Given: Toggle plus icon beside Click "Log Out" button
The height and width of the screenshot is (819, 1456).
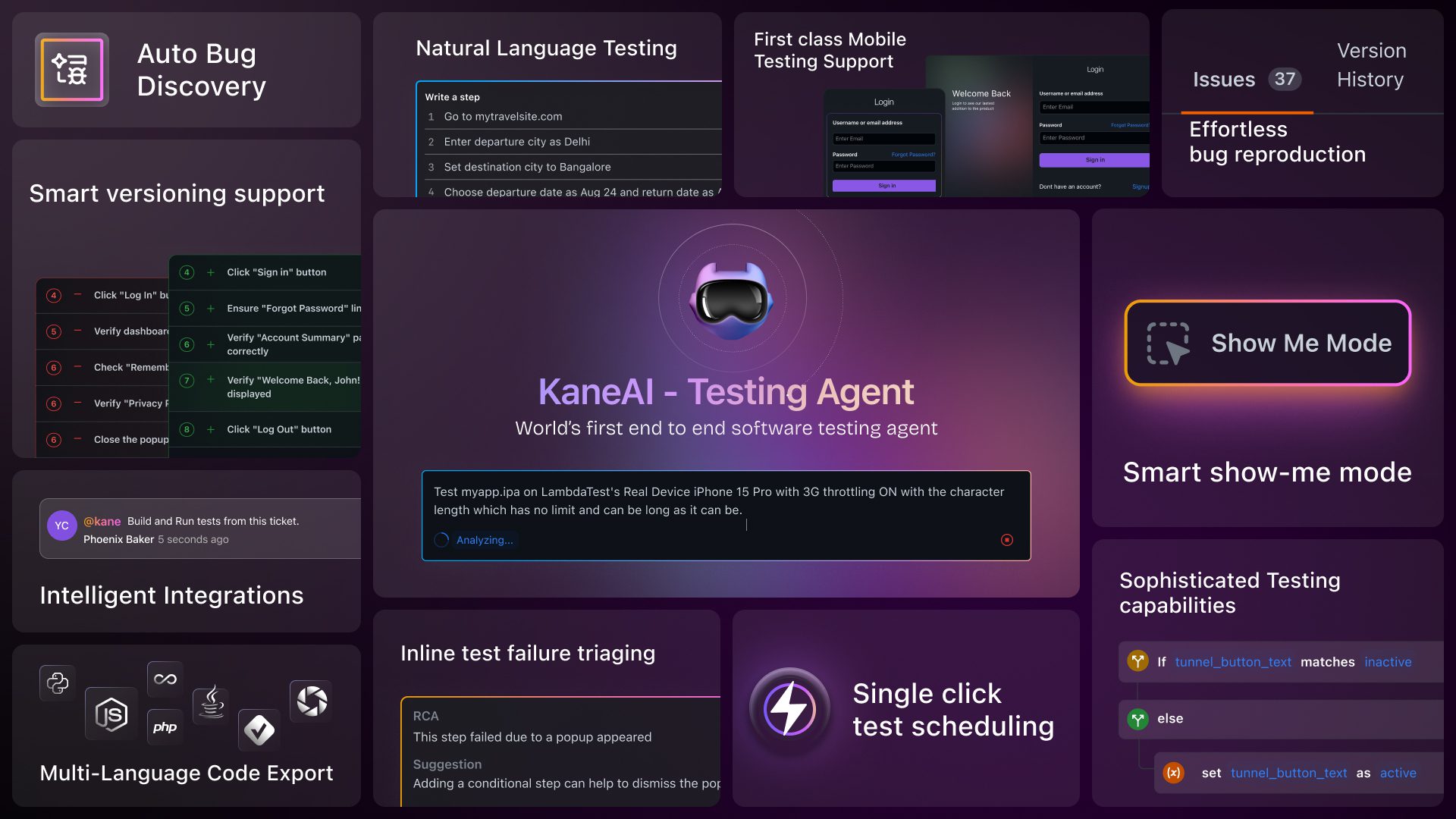Looking at the screenshot, I should pyautogui.click(x=211, y=429).
